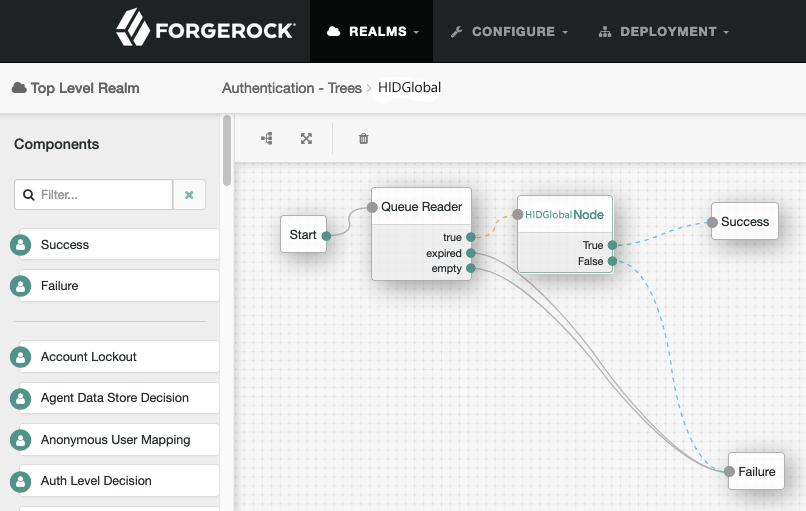Click the components panel scrollbar

(227, 150)
